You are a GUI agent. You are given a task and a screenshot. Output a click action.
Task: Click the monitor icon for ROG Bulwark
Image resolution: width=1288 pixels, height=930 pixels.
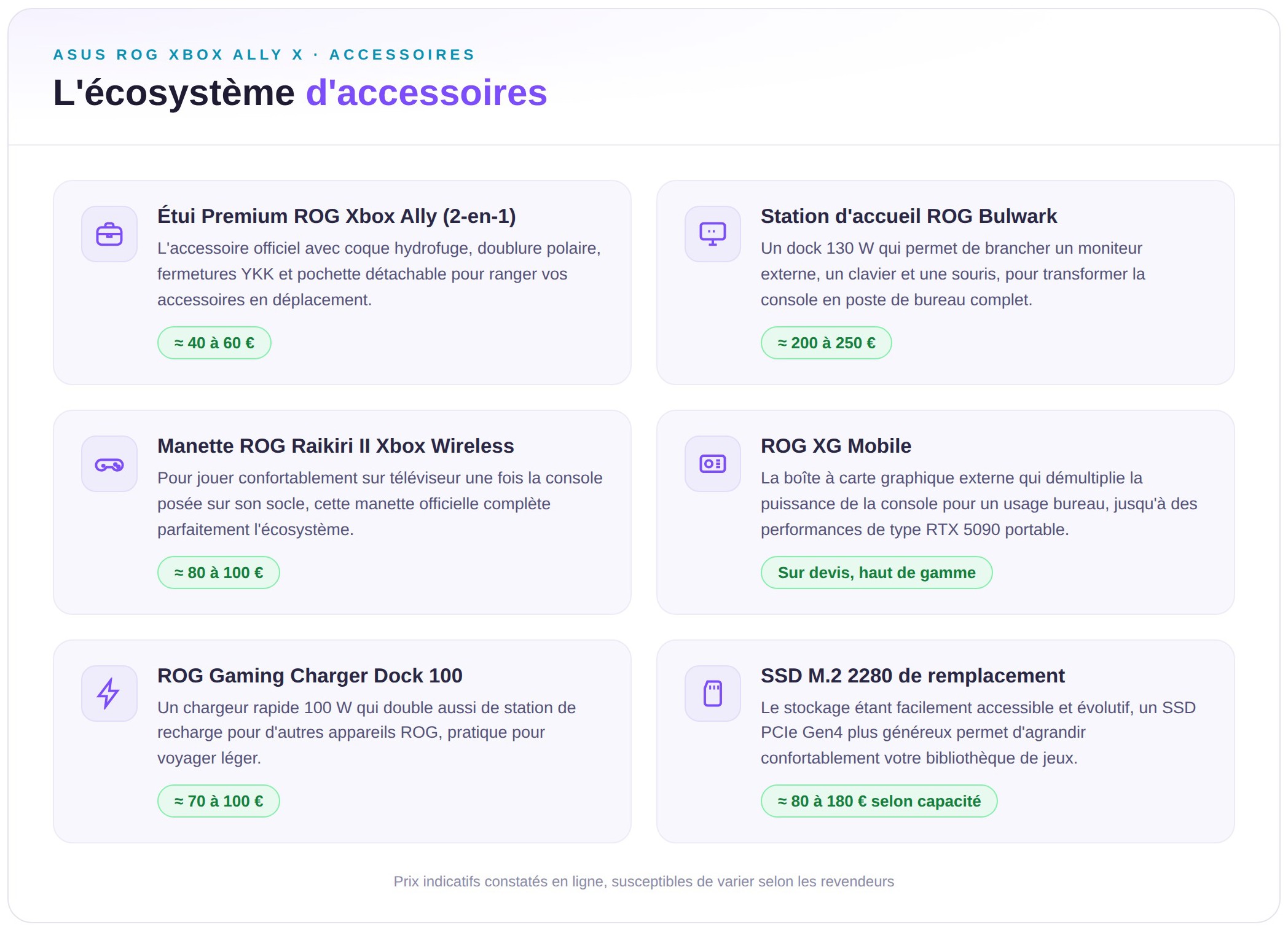coord(713,234)
